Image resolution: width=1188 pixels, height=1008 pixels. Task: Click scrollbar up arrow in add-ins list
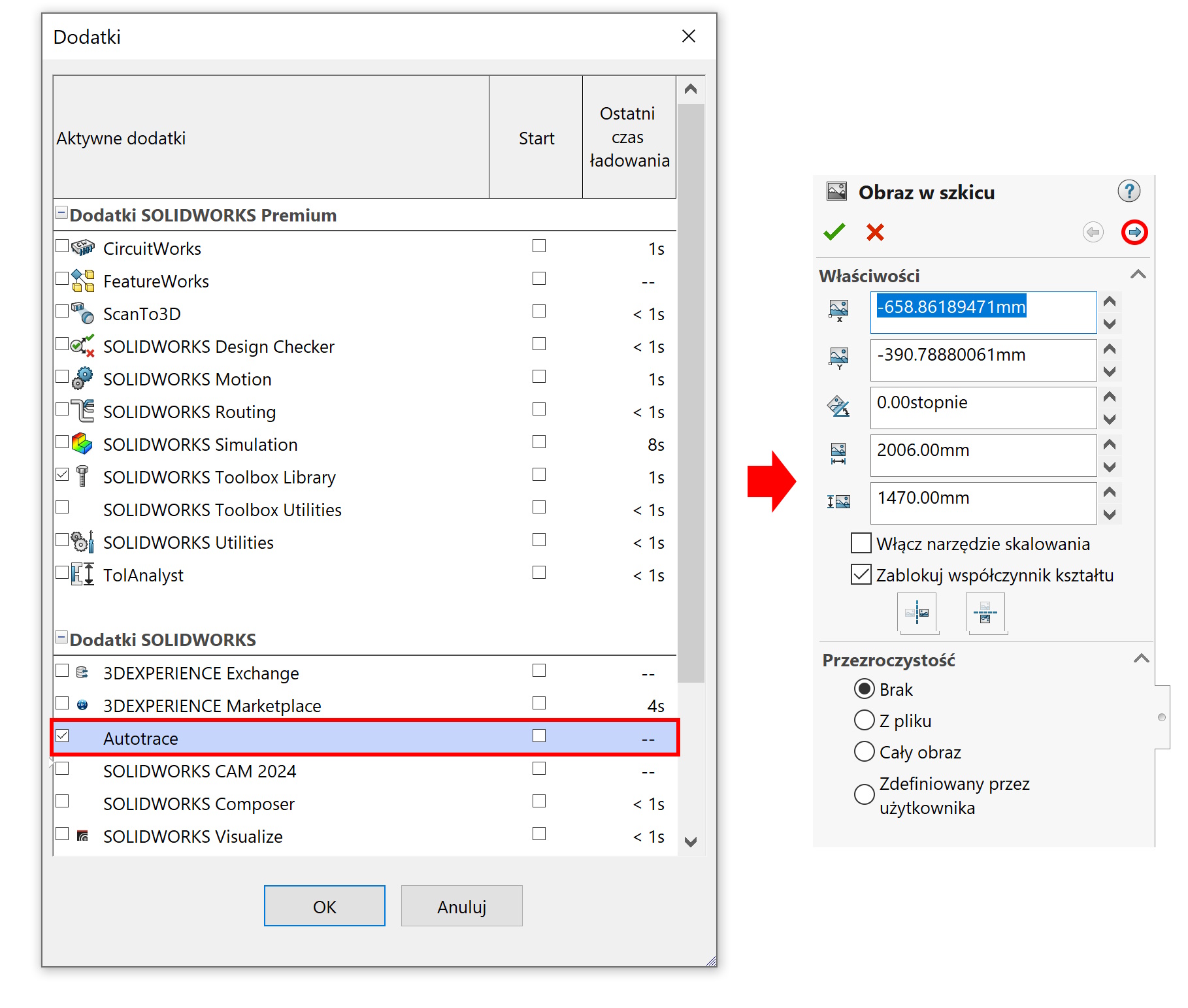coord(691,89)
